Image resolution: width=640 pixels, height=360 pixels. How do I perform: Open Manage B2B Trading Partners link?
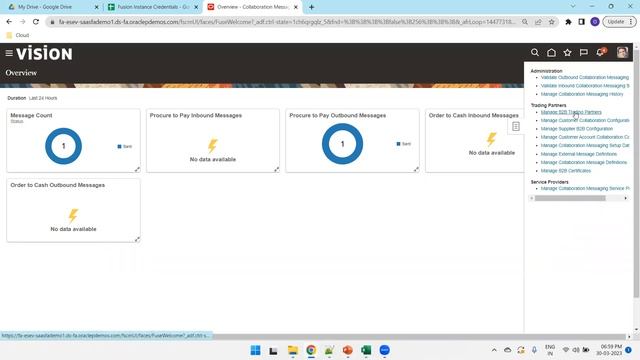(x=571, y=112)
